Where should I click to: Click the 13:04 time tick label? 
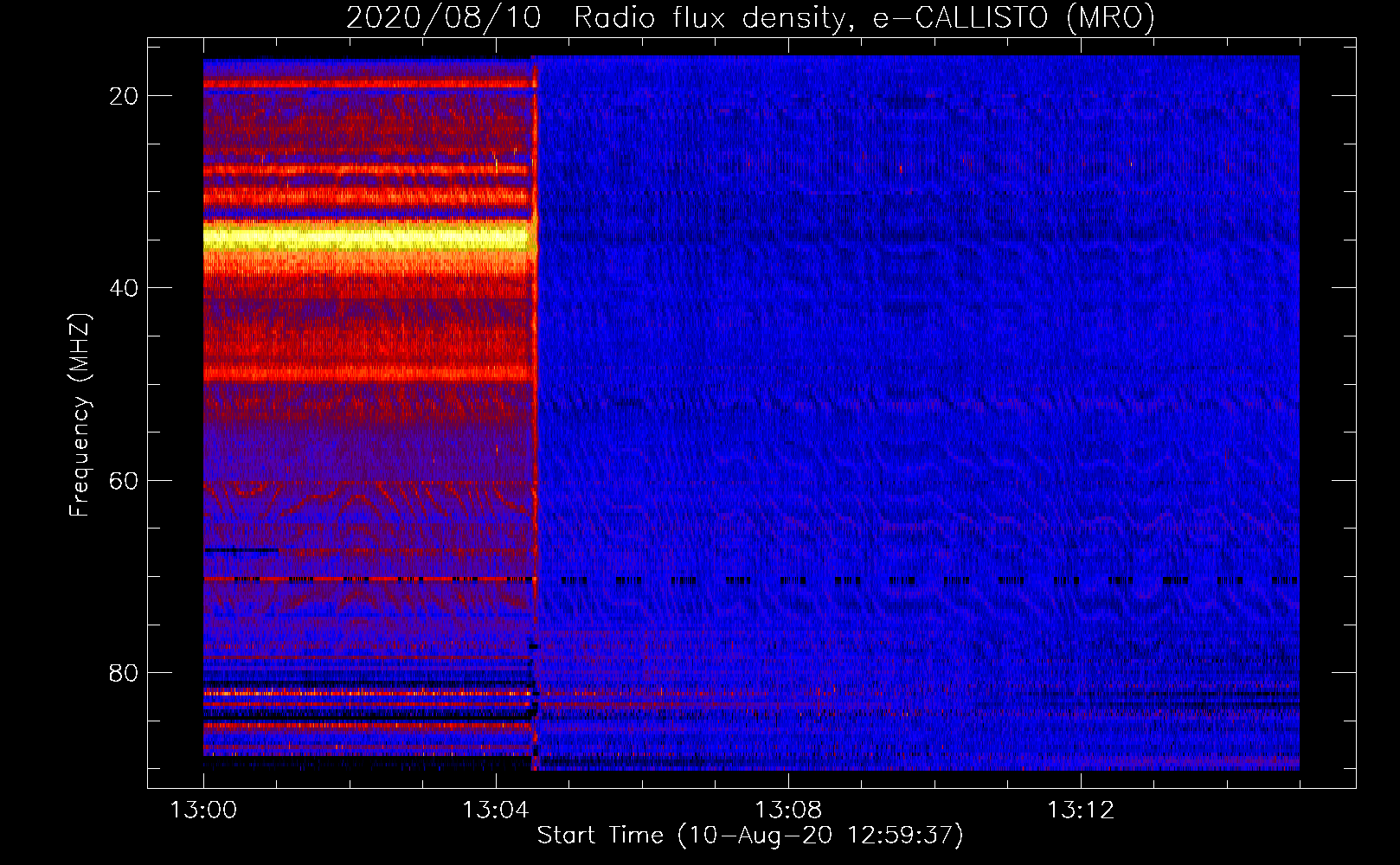(x=496, y=811)
